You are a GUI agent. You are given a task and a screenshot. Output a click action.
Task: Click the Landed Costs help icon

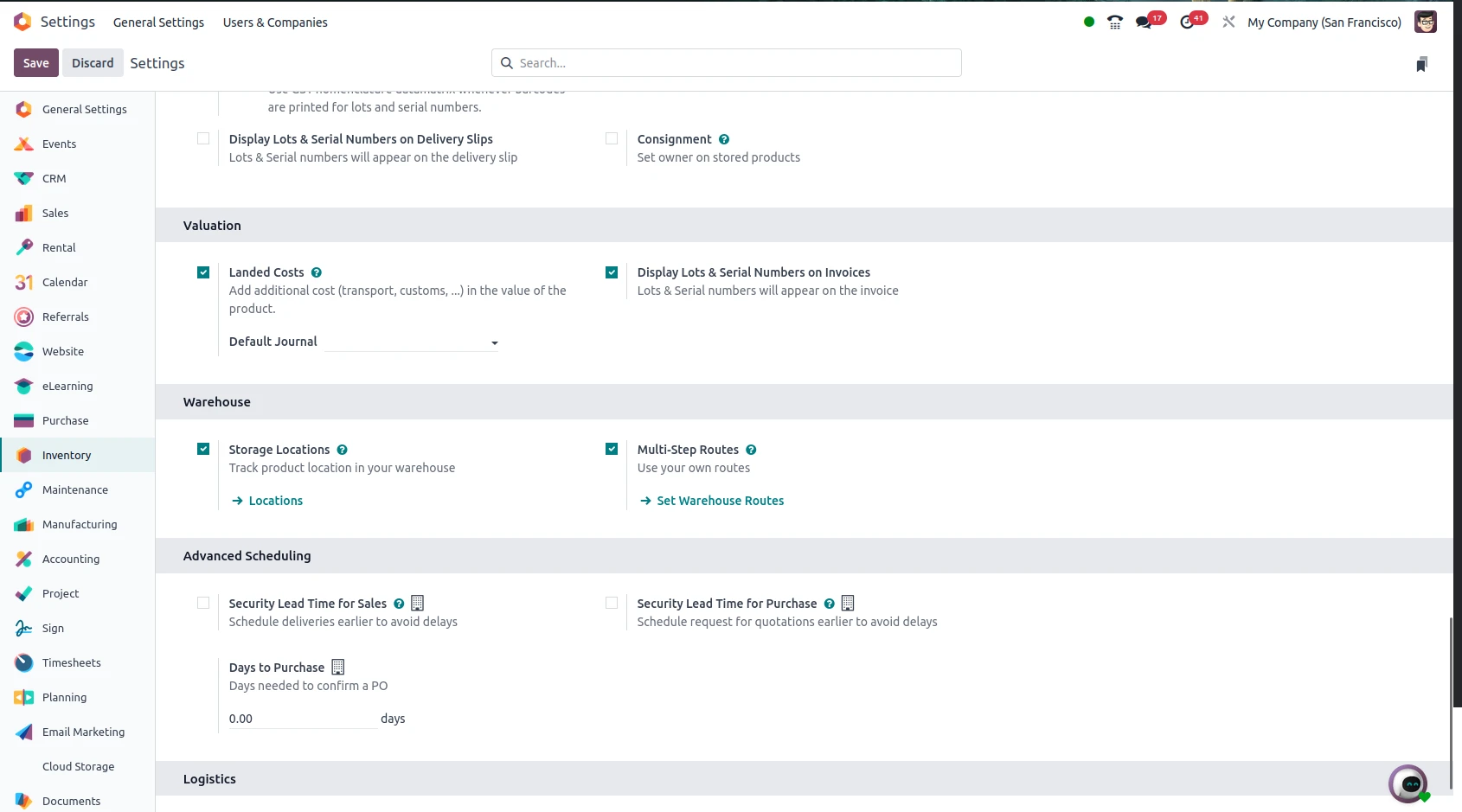317,272
